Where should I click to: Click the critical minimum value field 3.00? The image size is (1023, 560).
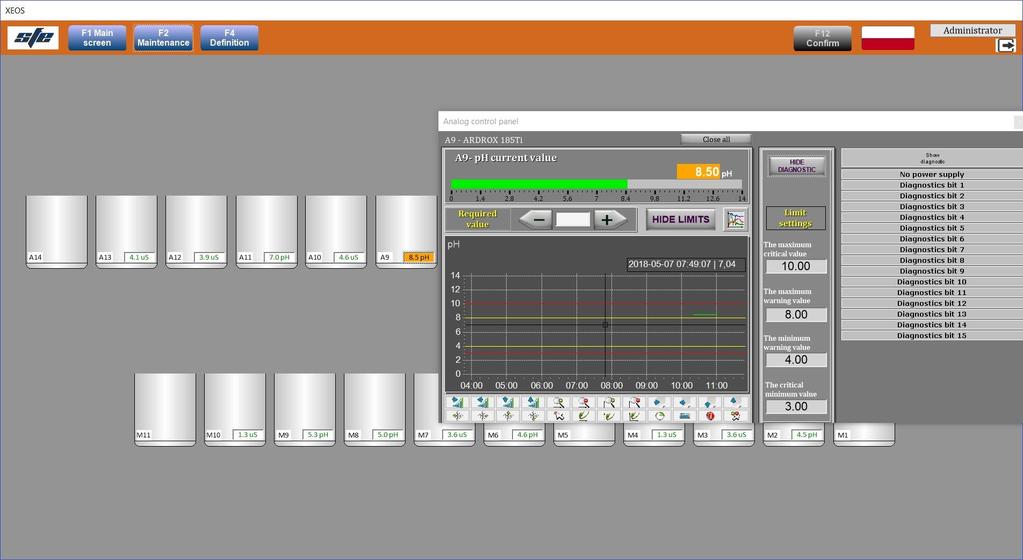[x=795, y=406]
